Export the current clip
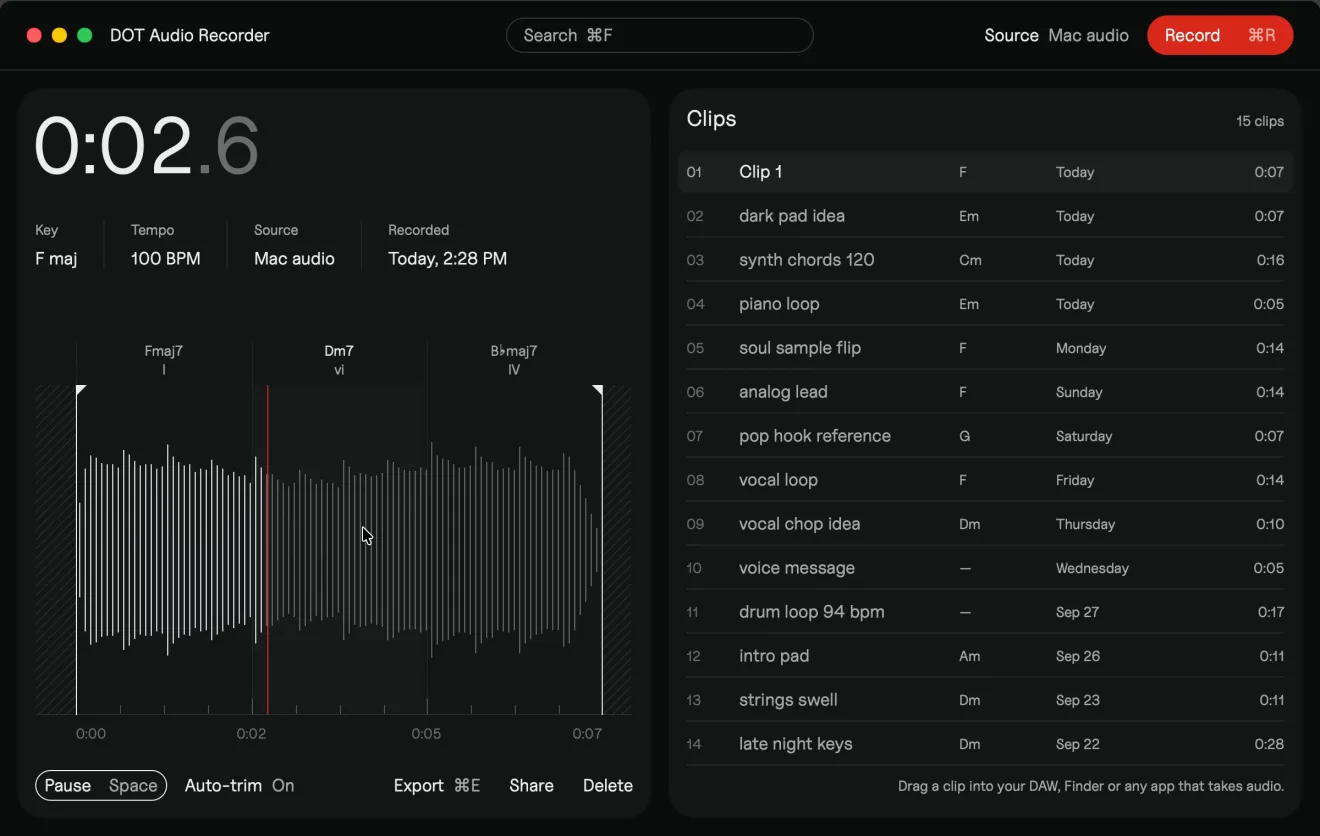 point(437,786)
